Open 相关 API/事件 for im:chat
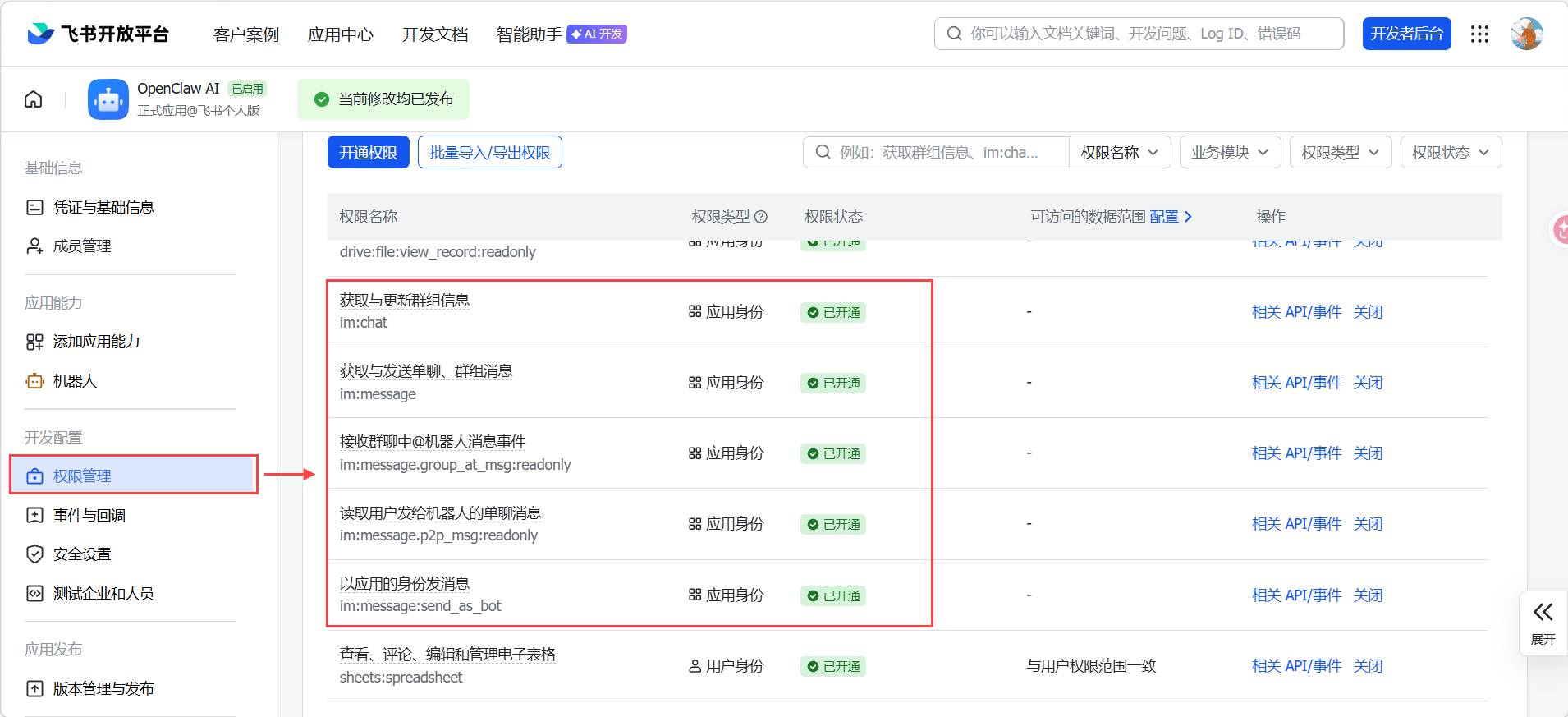This screenshot has width=1568, height=717. pyautogui.click(x=1297, y=312)
